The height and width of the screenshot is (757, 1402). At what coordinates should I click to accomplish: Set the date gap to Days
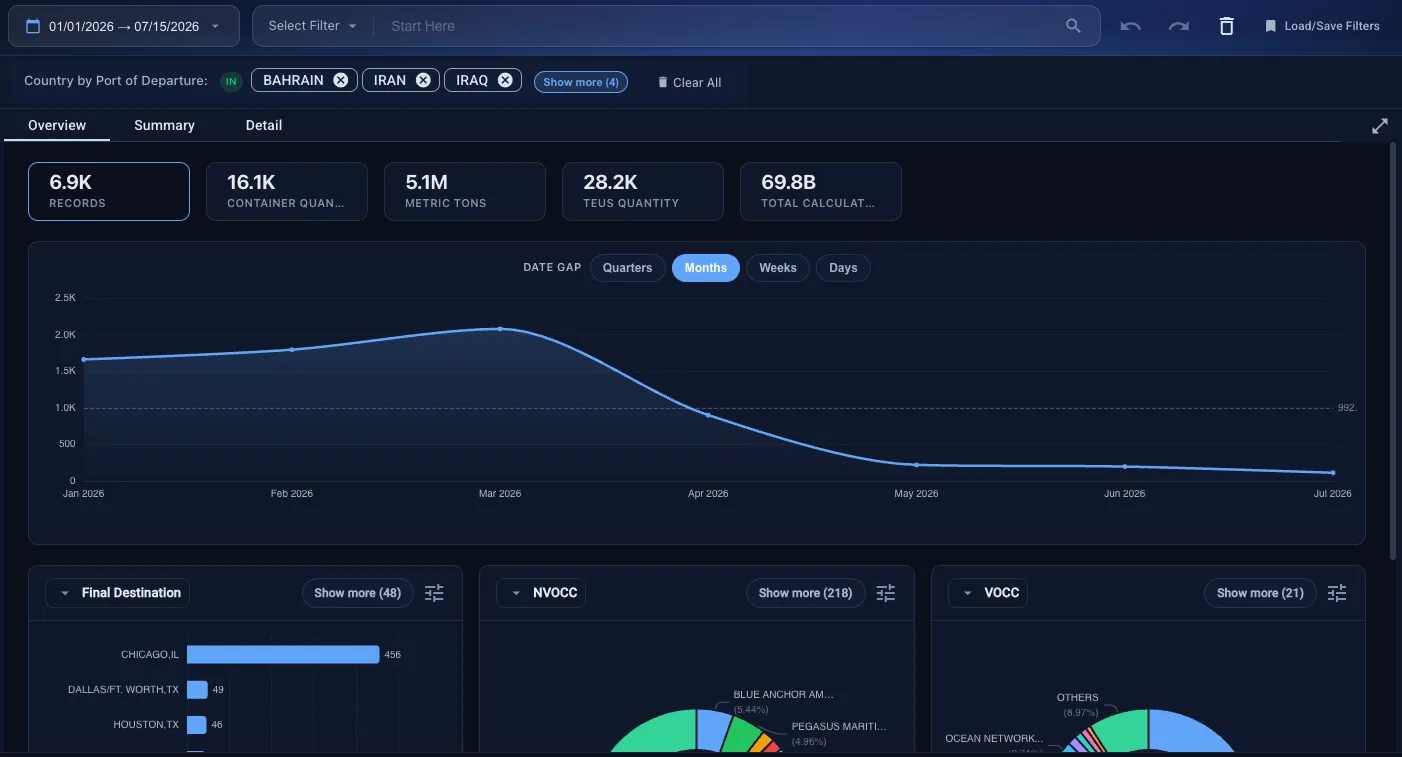(x=843, y=268)
